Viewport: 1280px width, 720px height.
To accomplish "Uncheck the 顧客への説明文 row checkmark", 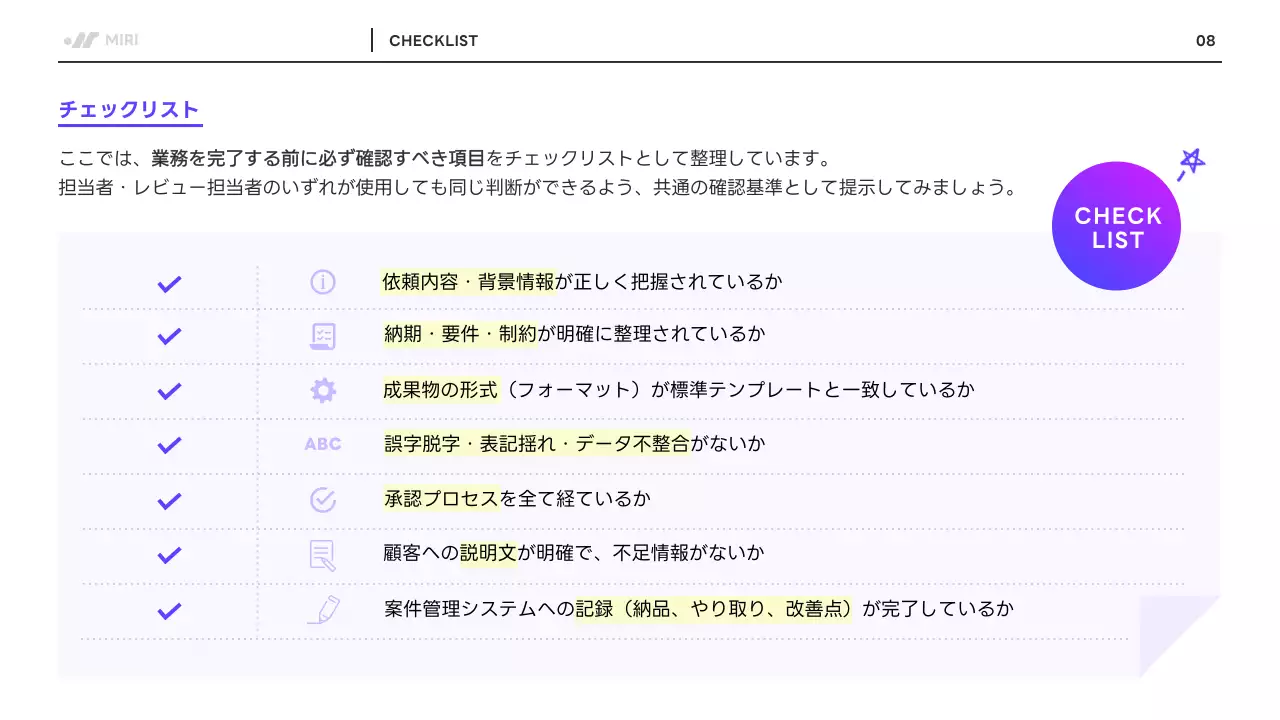I will 169,552.
